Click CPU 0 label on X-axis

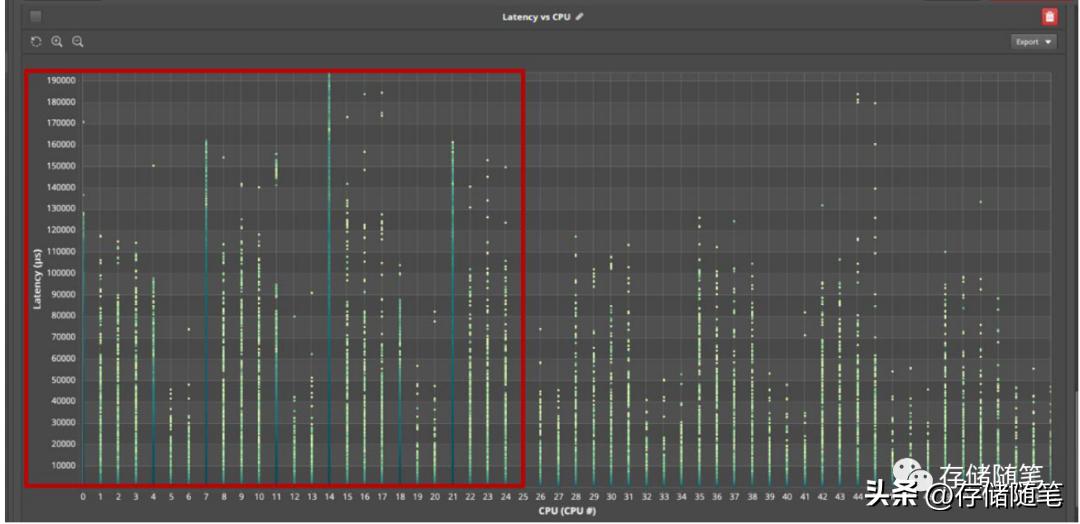click(83, 496)
